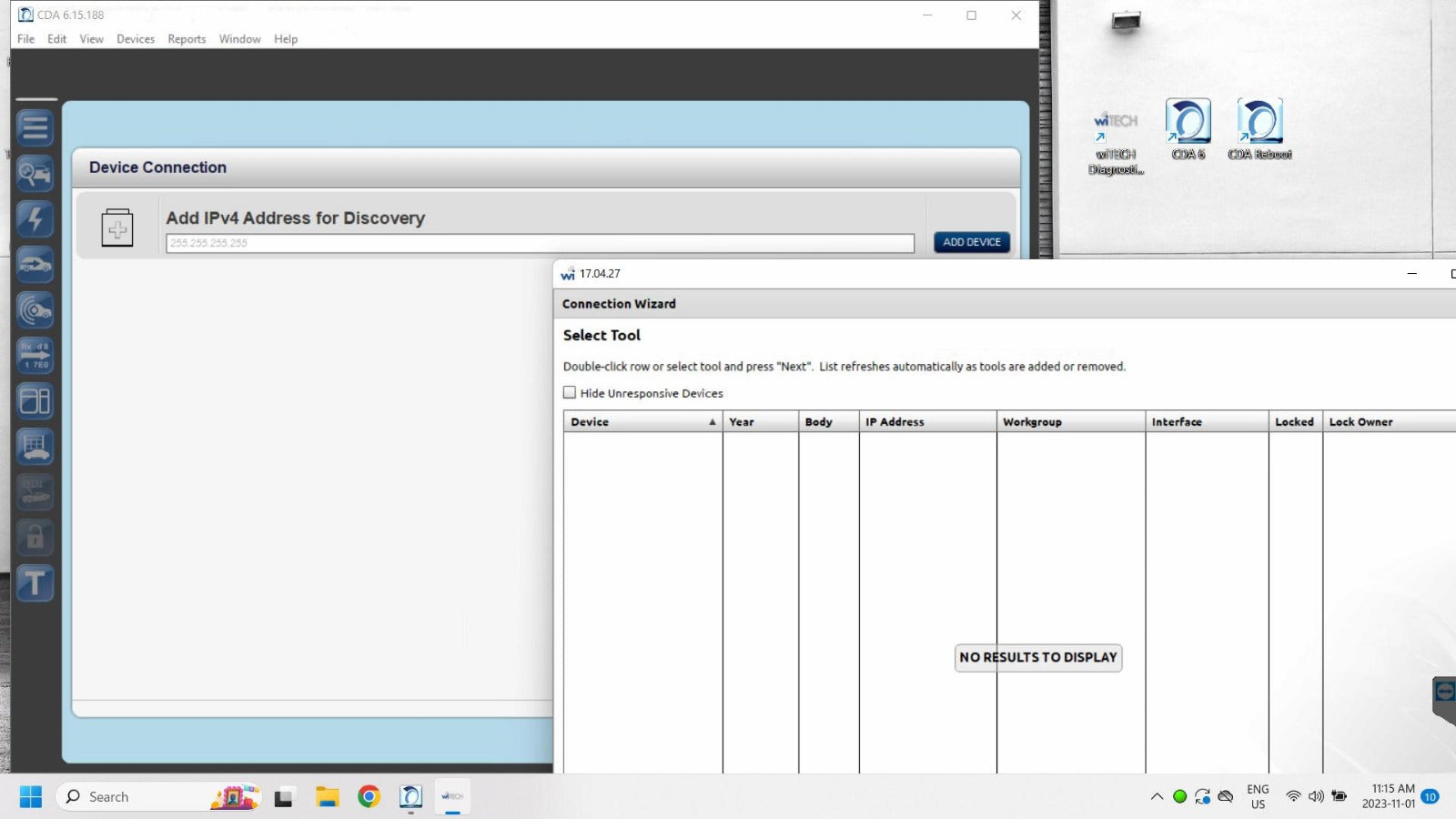This screenshot has width=1456, height=819.
Task: Click the IPv4 address input field
Action: tap(540, 243)
